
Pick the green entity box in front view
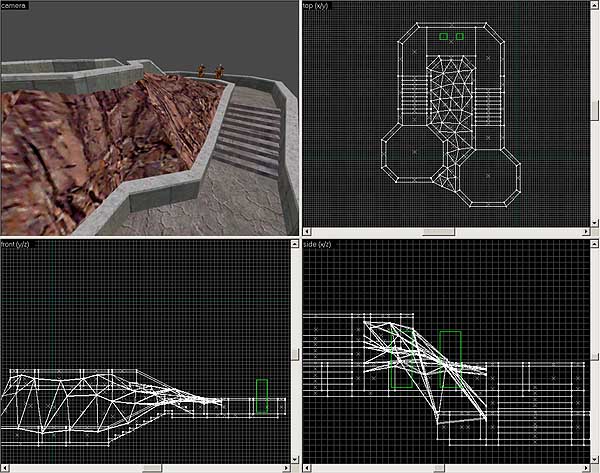coord(262,395)
